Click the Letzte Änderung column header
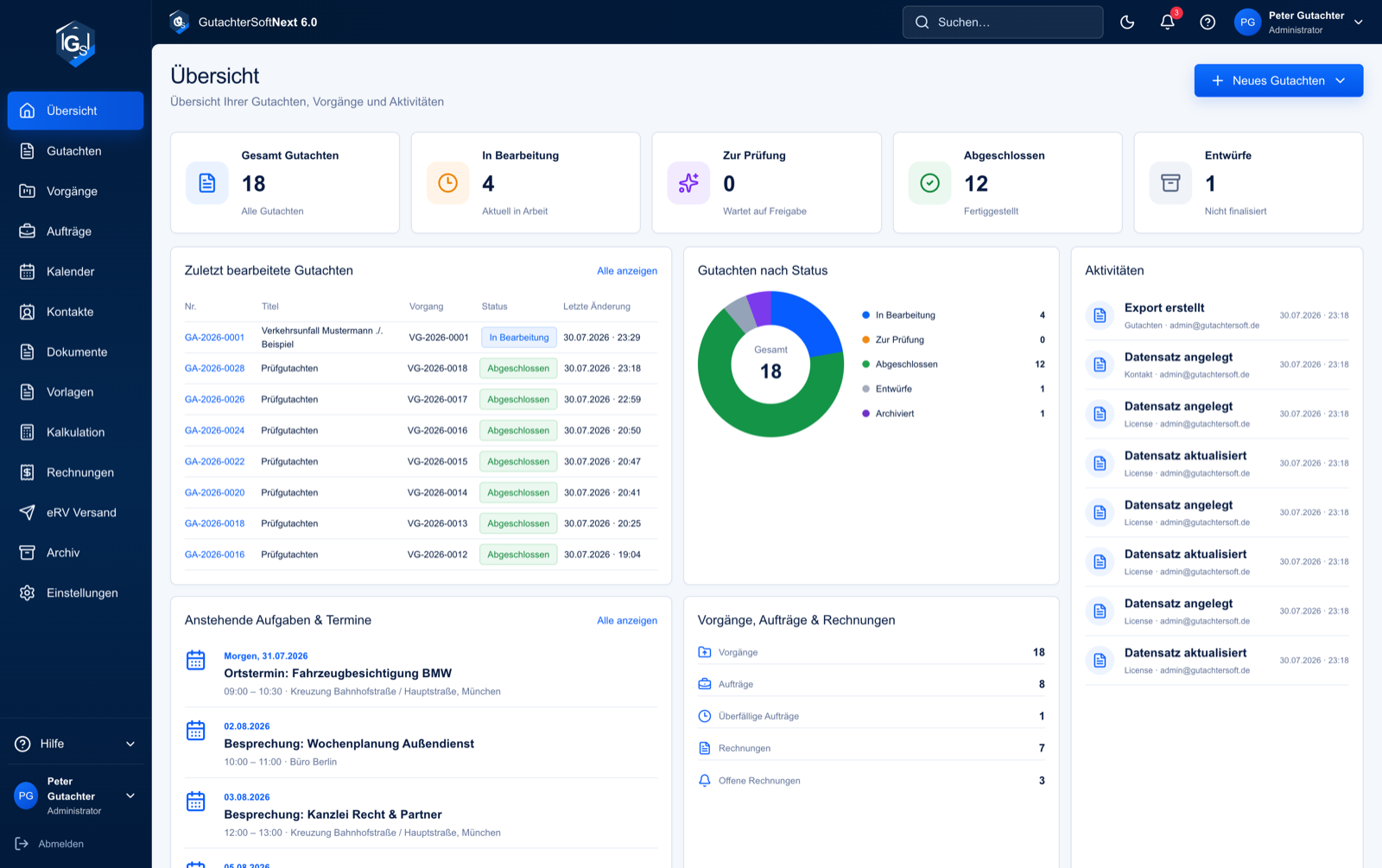Screen dimensions: 1382x868 click(x=597, y=307)
